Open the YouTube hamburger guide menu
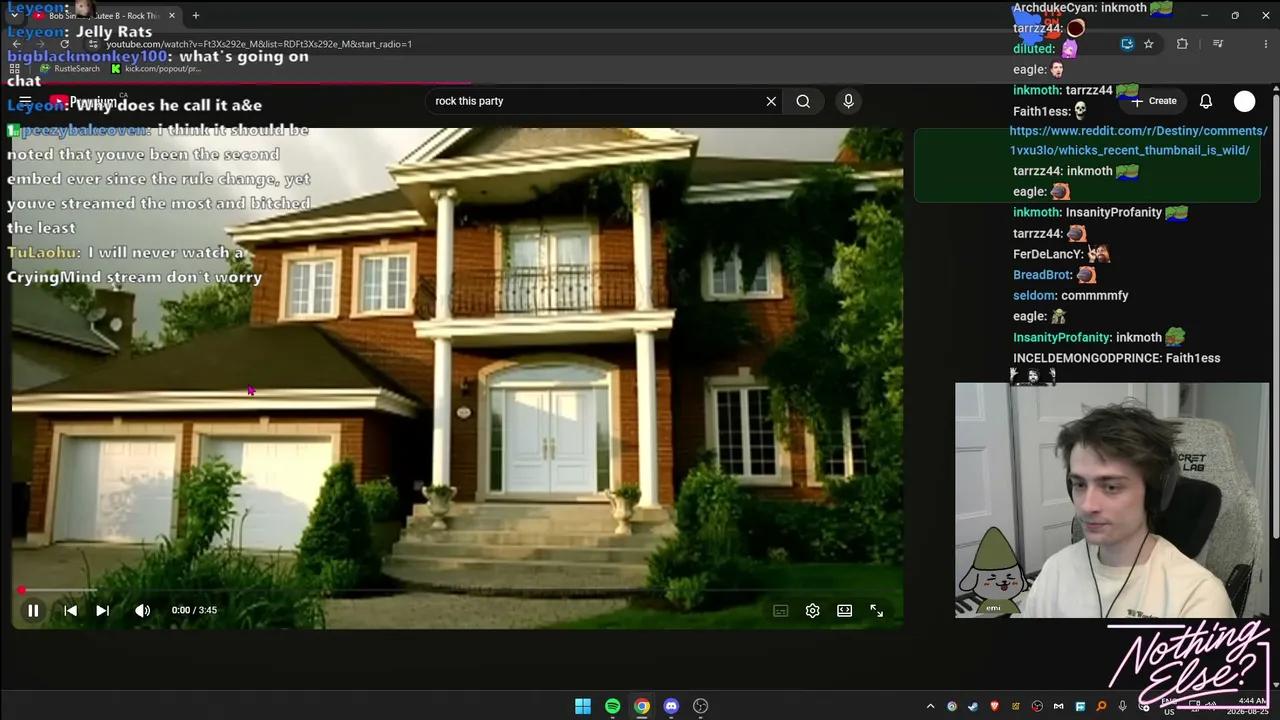 tap(24, 101)
